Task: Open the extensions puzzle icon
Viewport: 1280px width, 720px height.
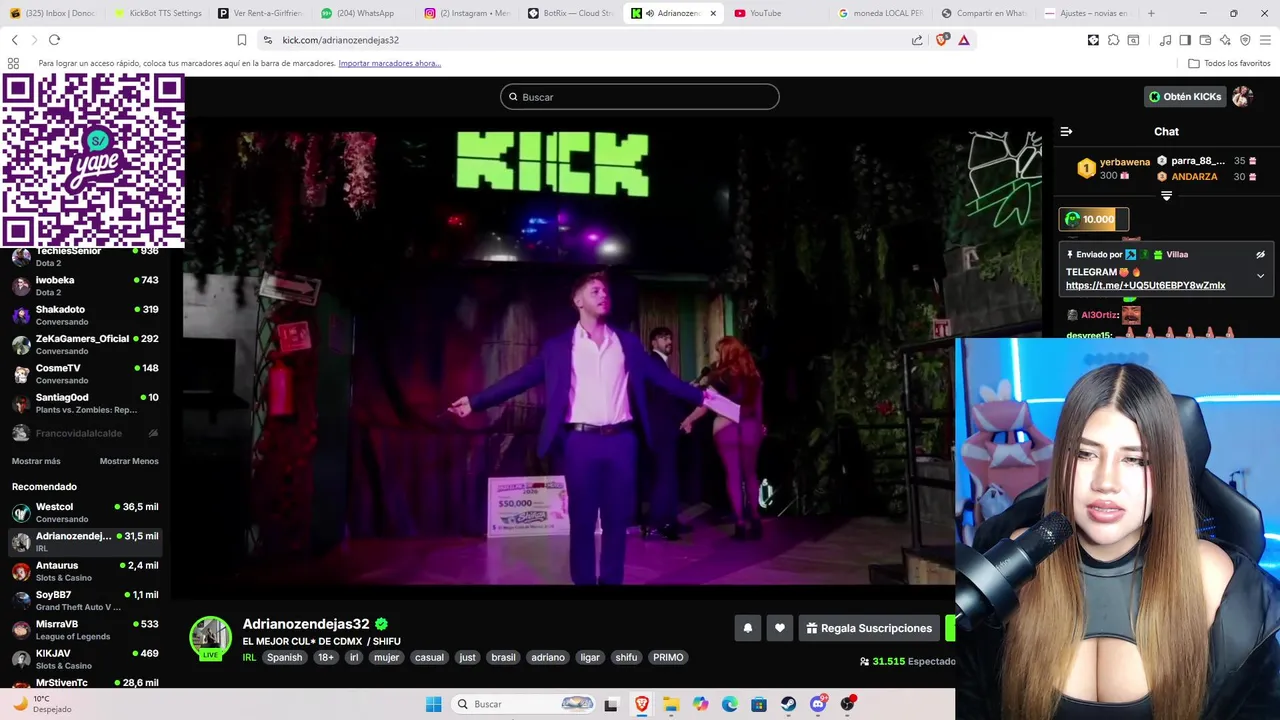Action: pyautogui.click(x=1113, y=40)
